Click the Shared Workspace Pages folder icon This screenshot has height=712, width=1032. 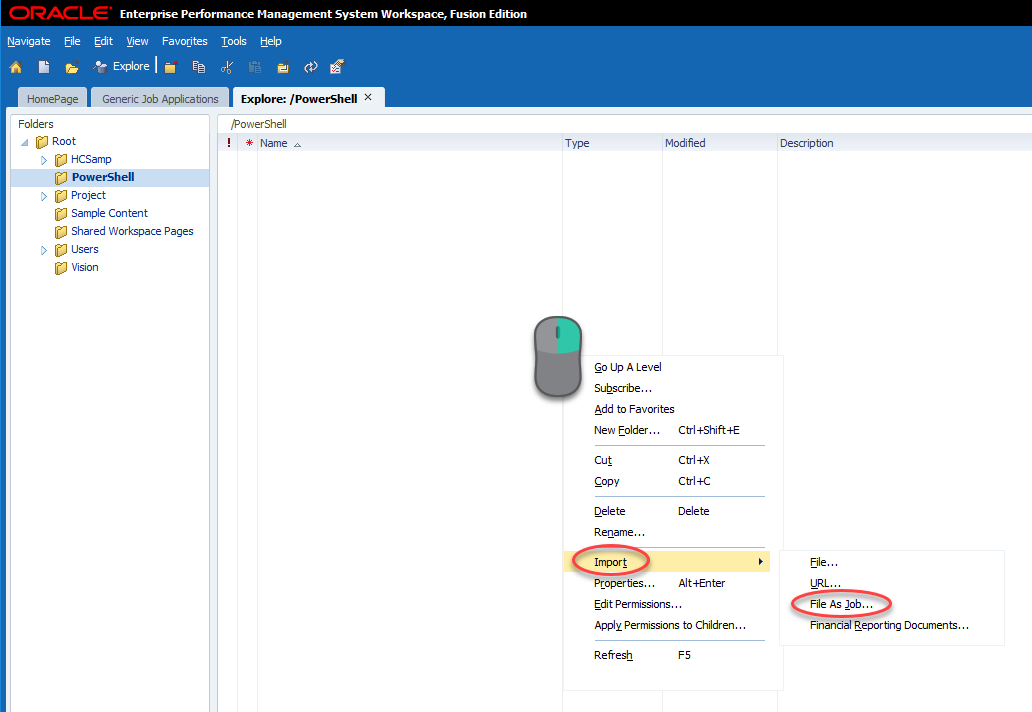pos(61,232)
